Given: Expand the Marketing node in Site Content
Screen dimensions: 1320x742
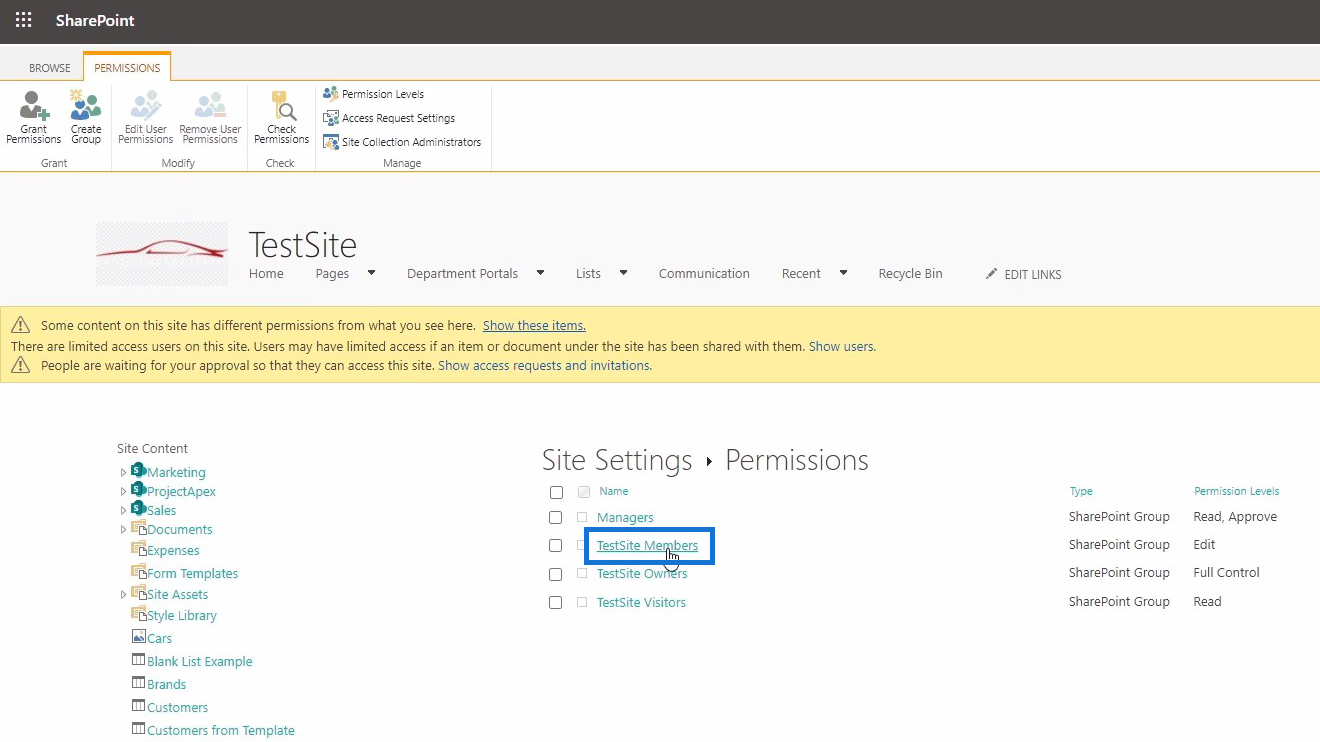Looking at the screenshot, I should pos(124,472).
